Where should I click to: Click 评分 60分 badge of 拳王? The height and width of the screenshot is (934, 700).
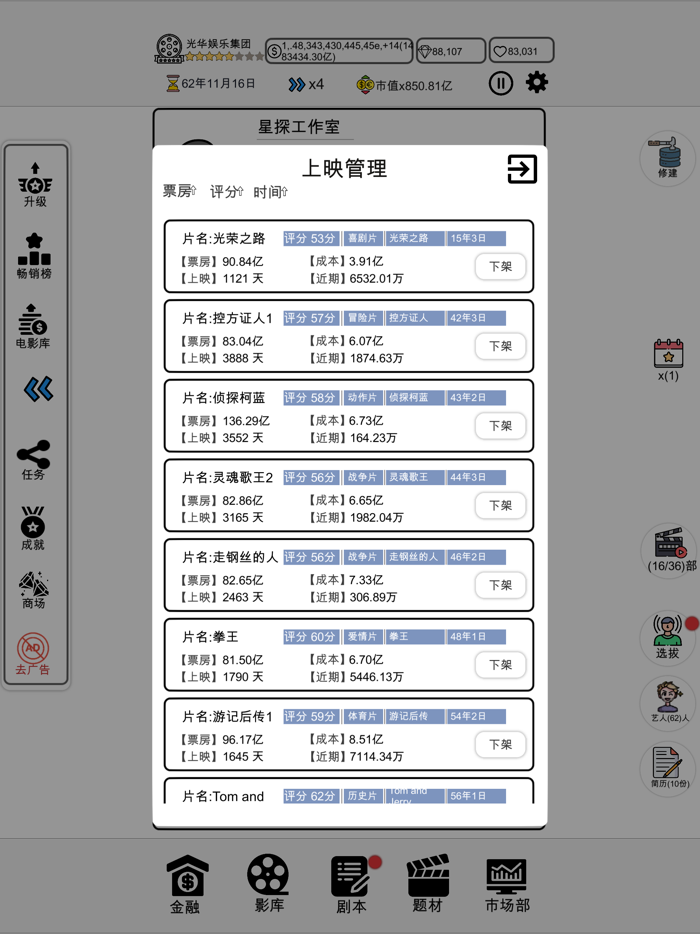(312, 637)
